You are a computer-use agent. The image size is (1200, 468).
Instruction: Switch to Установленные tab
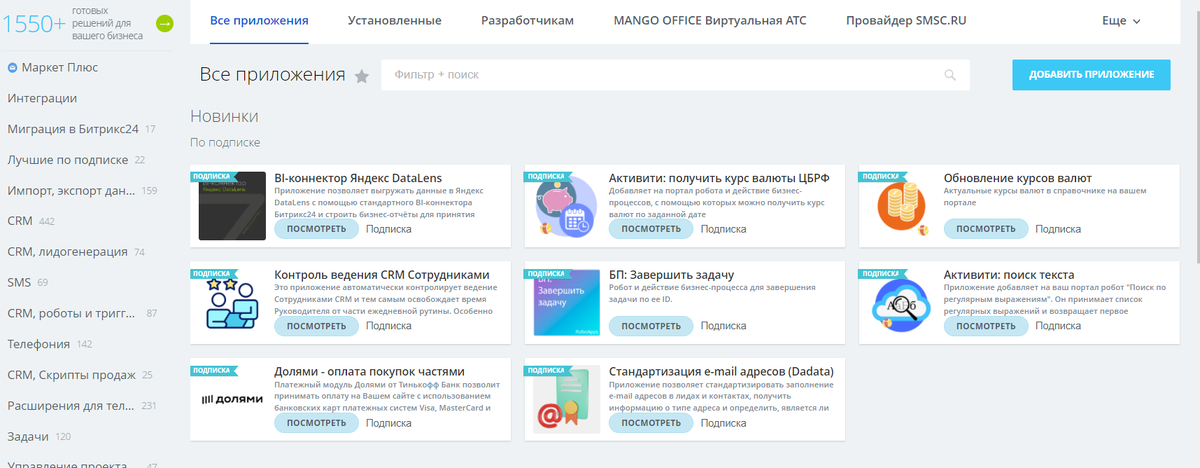pyautogui.click(x=395, y=21)
